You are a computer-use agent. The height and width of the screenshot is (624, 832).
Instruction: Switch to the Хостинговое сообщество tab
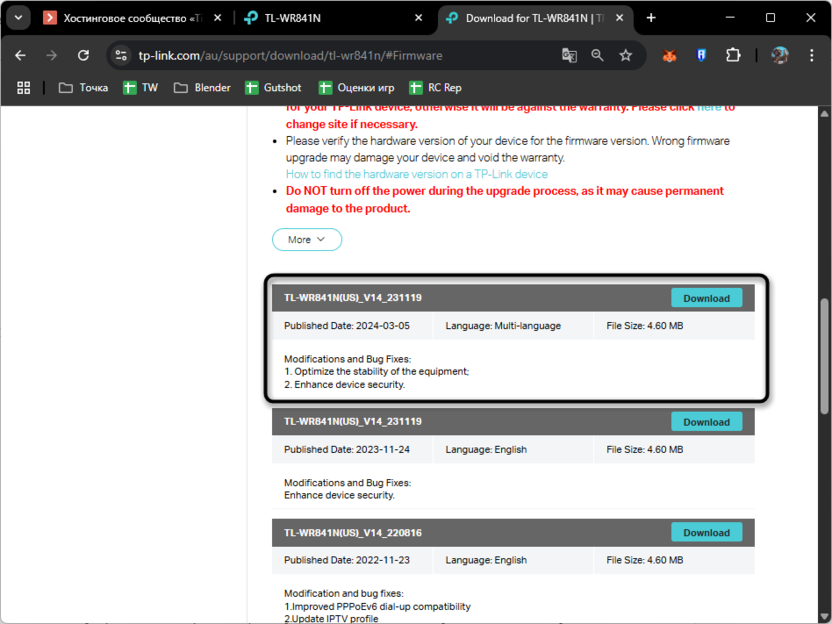(x=131, y=18)
